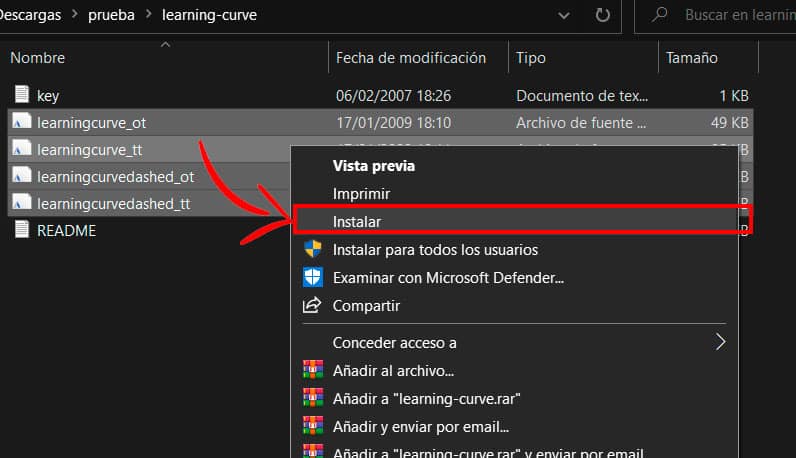Click WinRAR icon beside Añadir al archivo
796x458 pixels.
pos(312,370)
